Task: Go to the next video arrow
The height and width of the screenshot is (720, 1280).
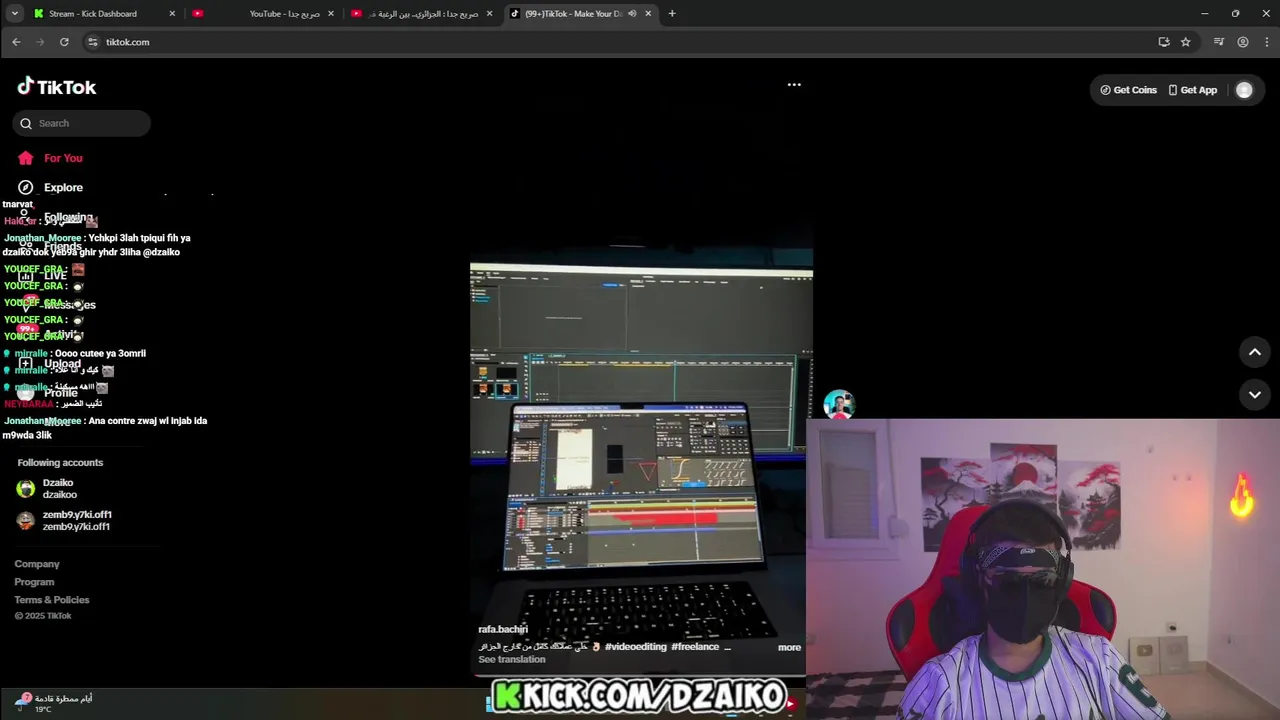Action: click(1255, 395)
